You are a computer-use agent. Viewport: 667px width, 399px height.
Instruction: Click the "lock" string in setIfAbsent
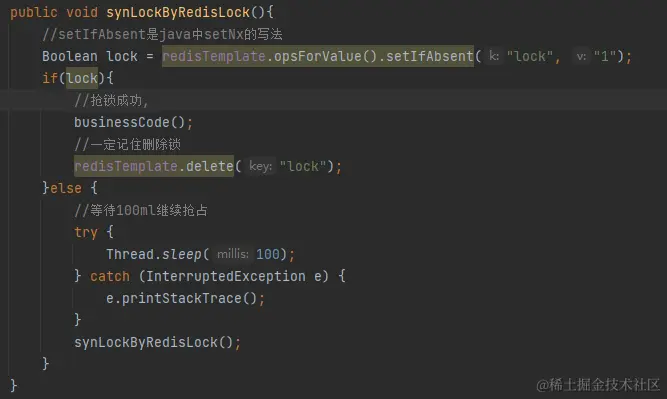click(530, 56)
